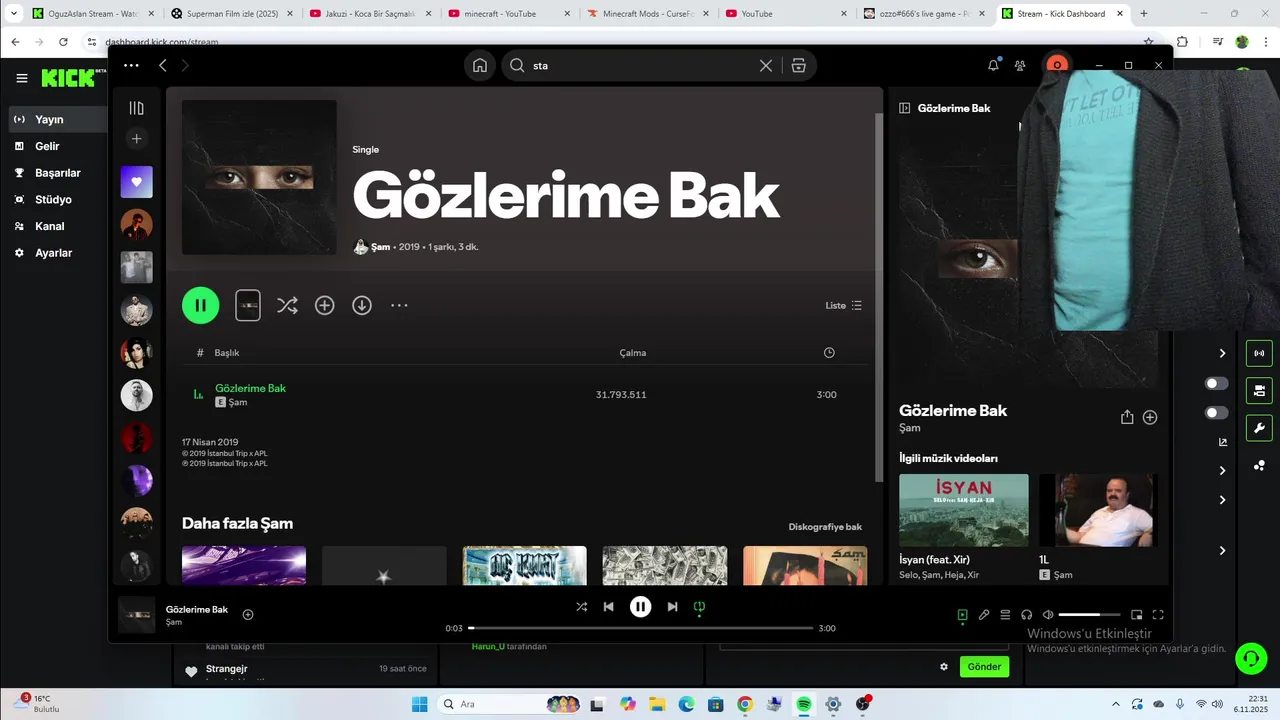Mute Spotify volume speaker icon
This screenshot has height=720, width=1280.
point(1048,615)
